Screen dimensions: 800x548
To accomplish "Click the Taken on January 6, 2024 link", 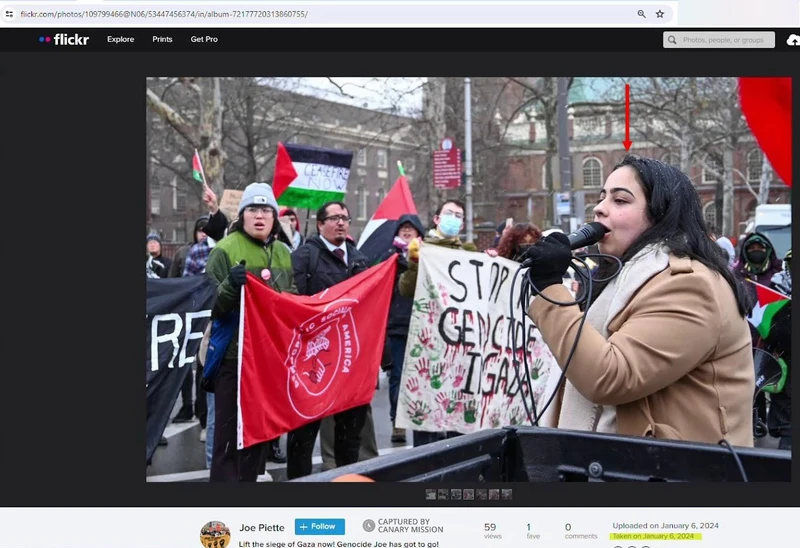I will tap(653, 537).
